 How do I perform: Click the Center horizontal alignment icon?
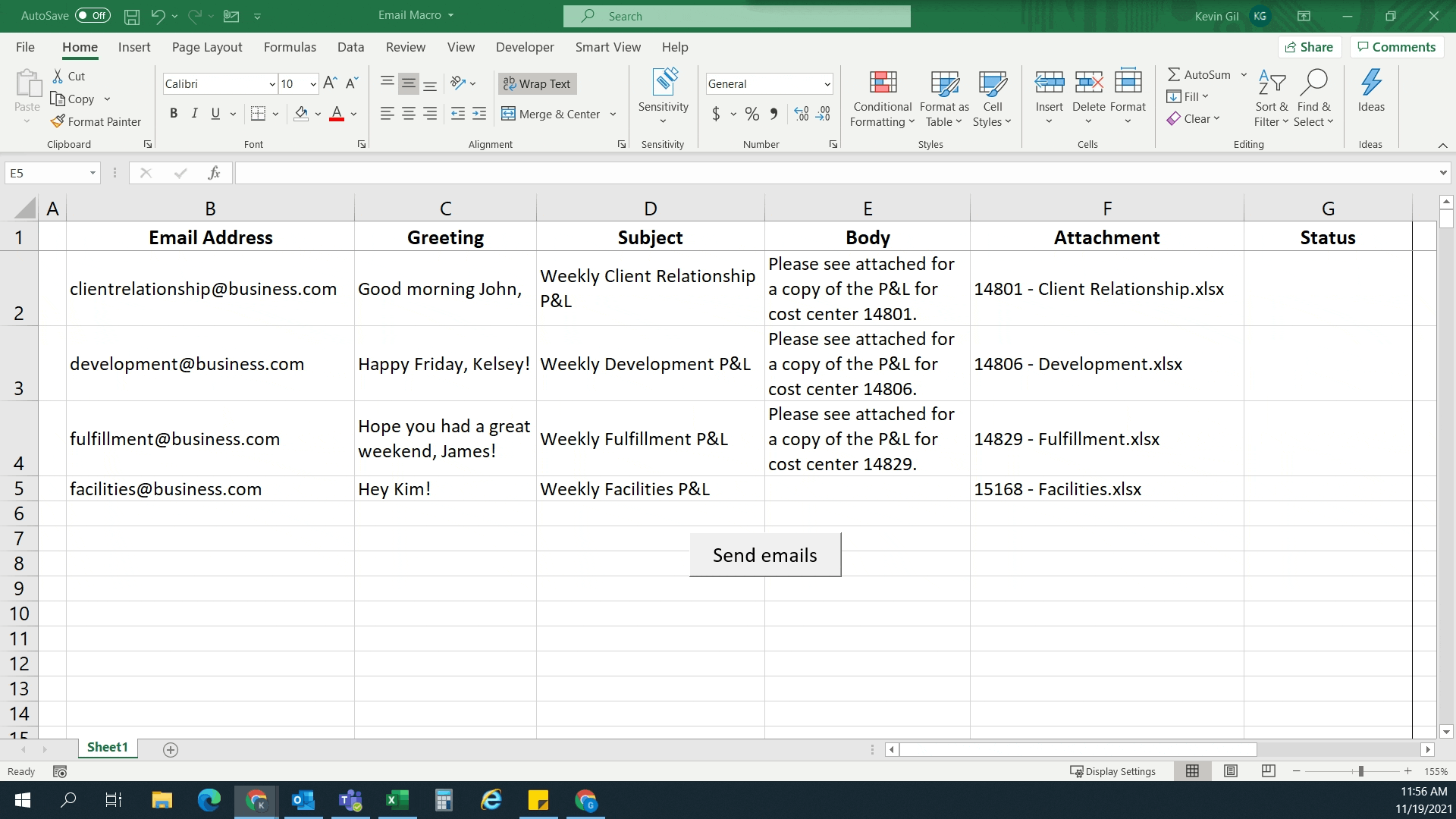pyautogui.click(x=408, y=114)
